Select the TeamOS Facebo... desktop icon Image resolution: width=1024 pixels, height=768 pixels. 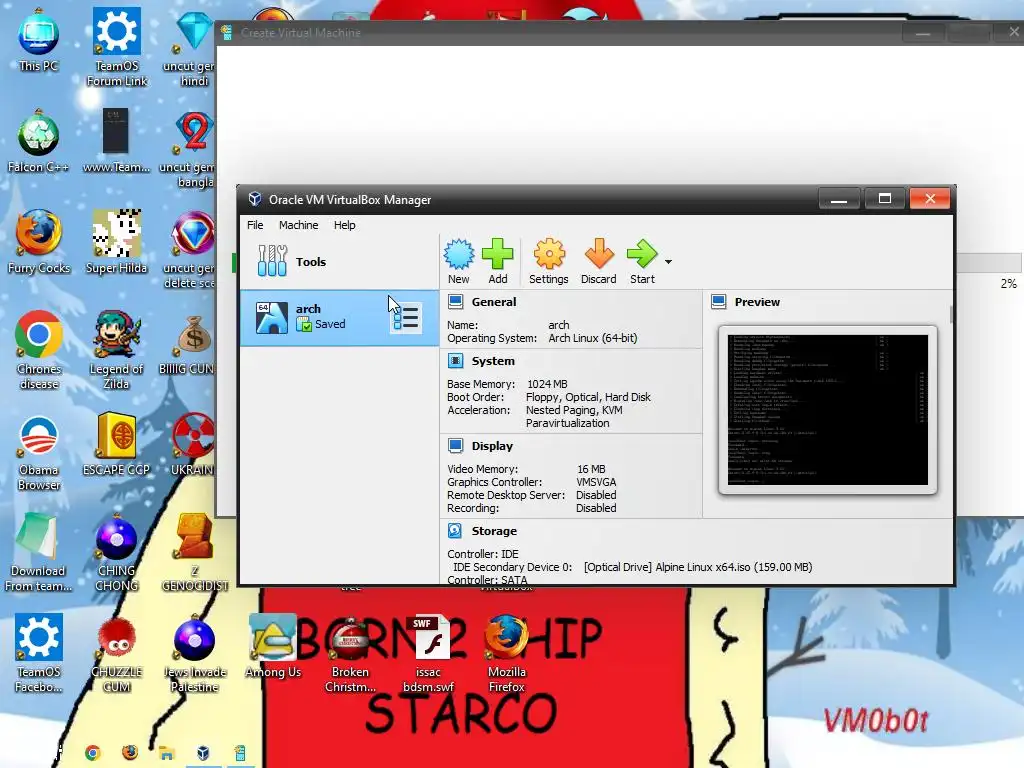pos(39,654)
